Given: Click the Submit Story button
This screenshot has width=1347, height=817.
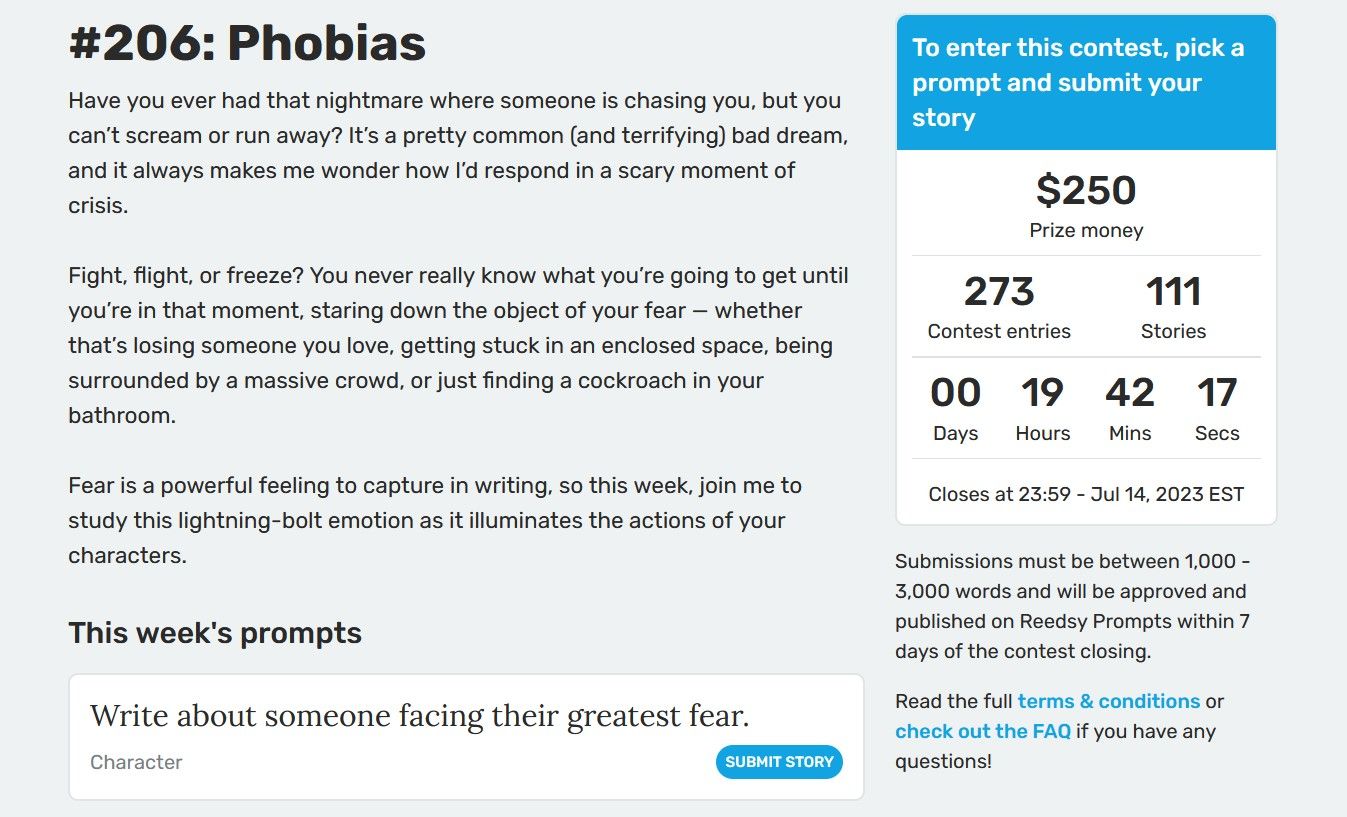Looking at the screenshot, I should [x=779, y=761].
